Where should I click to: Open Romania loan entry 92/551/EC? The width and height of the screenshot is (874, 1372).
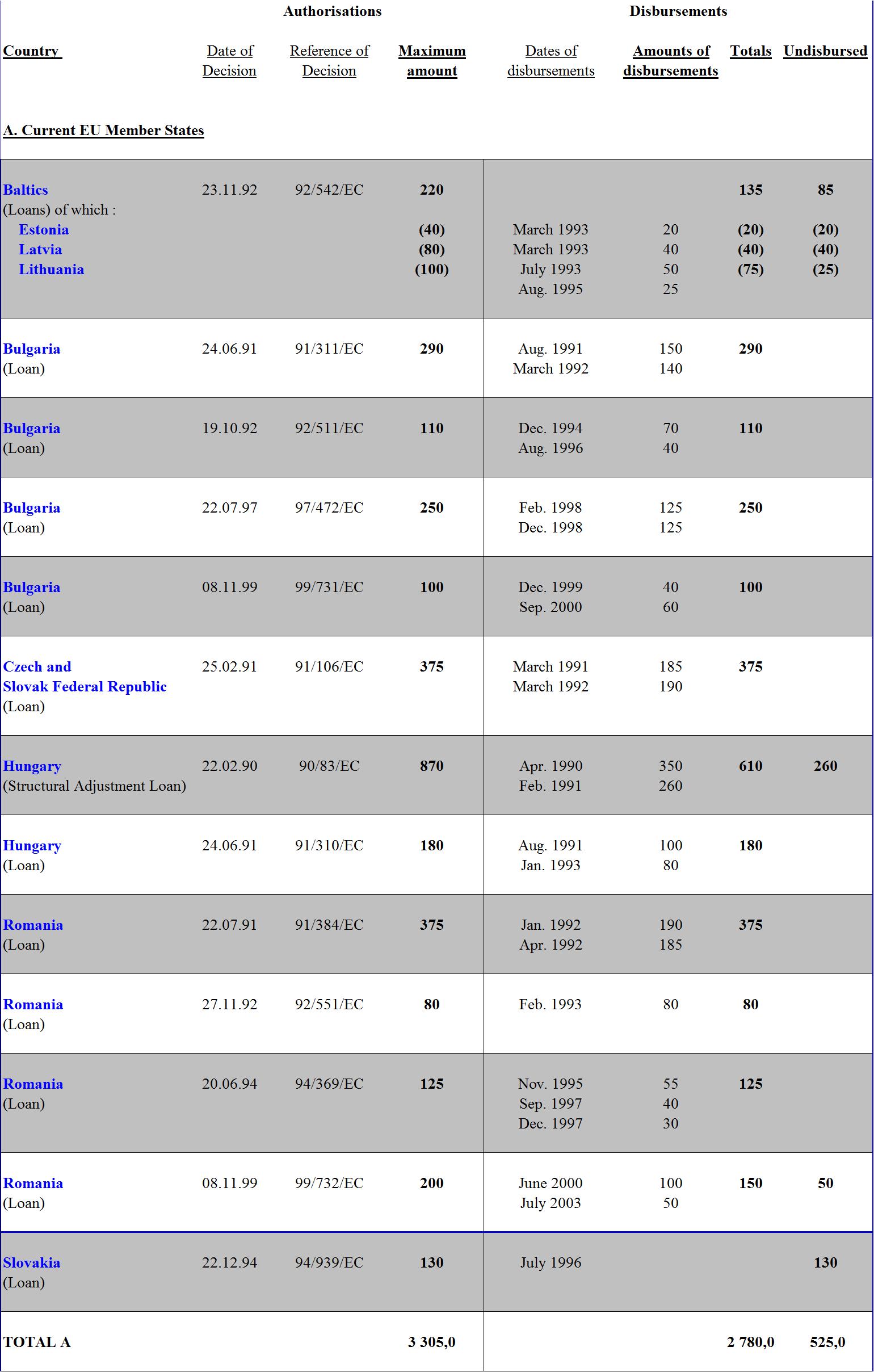tap(33, 1005)
